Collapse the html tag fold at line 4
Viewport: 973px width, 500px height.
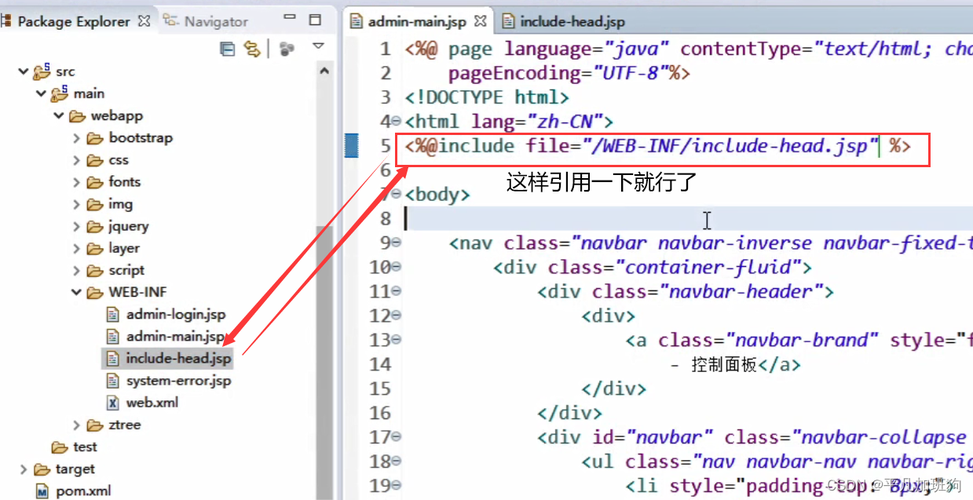click(397, 122)
